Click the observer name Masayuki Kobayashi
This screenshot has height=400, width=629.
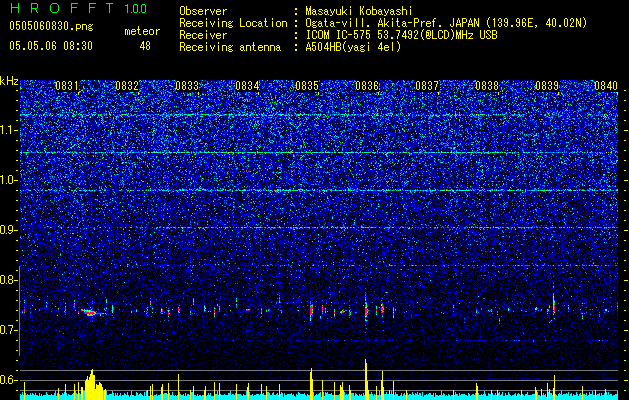359,11
